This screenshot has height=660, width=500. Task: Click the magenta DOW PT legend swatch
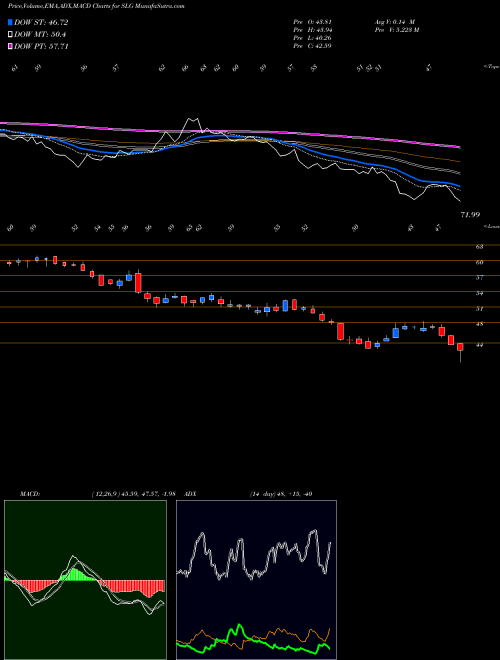tap(10, 46)
